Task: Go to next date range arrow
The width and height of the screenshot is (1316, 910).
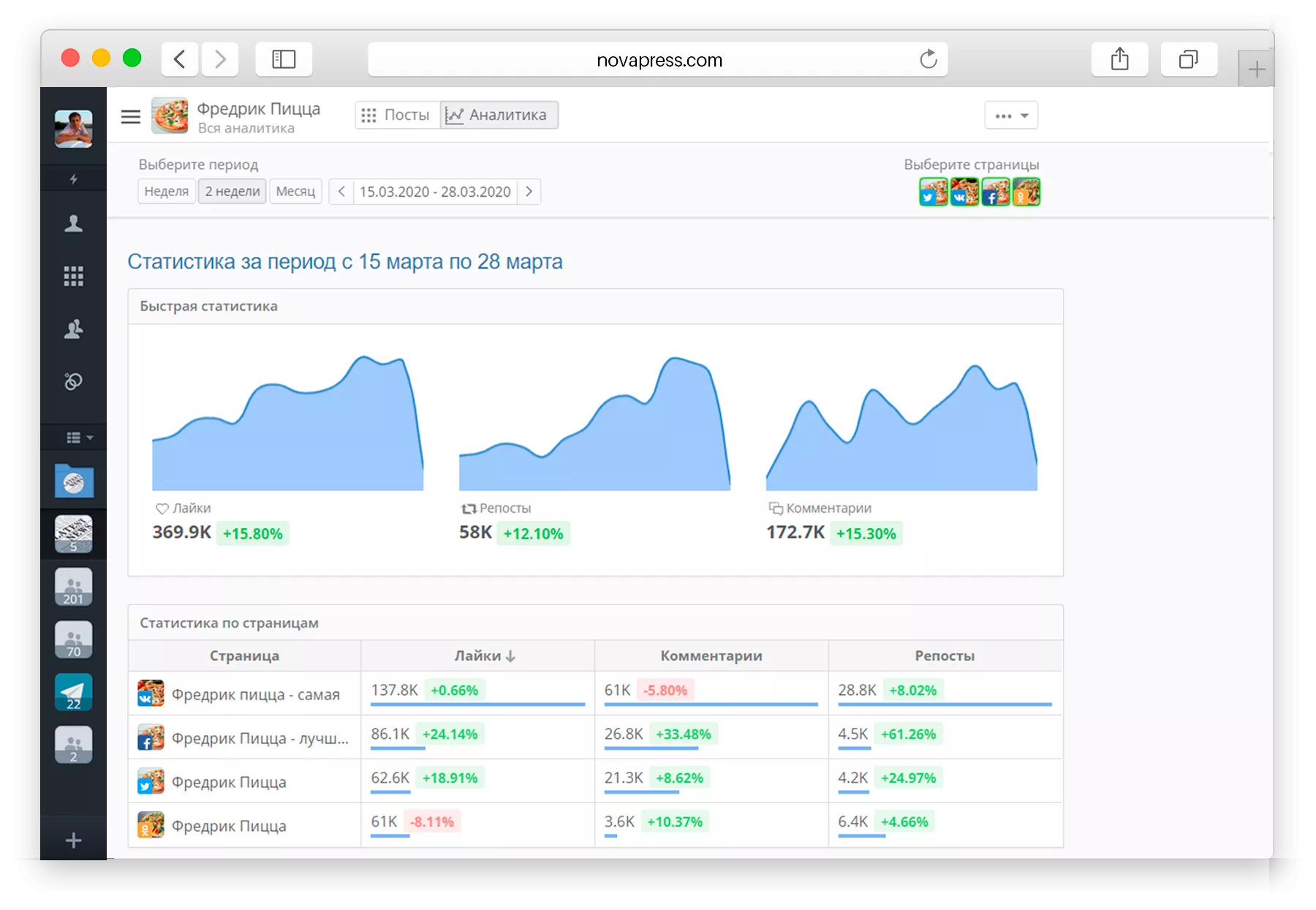Action: (529, 192)
